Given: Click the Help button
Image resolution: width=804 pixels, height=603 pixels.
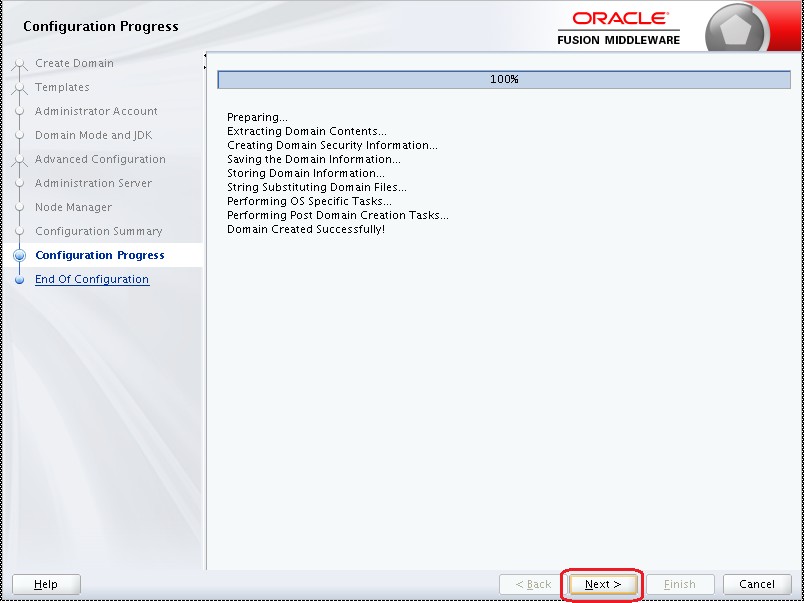Looking at the screenshot, I should coord(46,584).
